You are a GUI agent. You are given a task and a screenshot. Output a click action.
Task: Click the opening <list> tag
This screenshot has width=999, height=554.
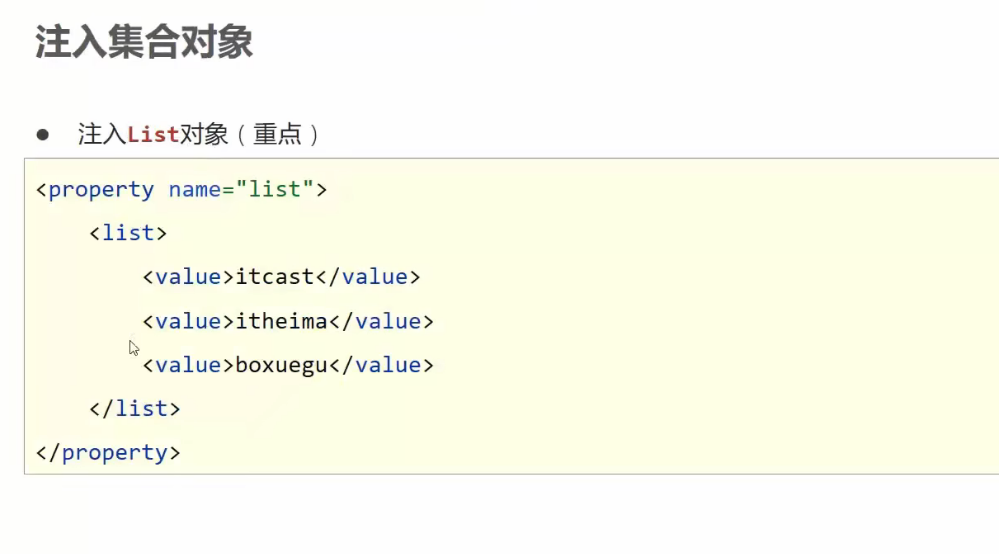tap(128, 233)
